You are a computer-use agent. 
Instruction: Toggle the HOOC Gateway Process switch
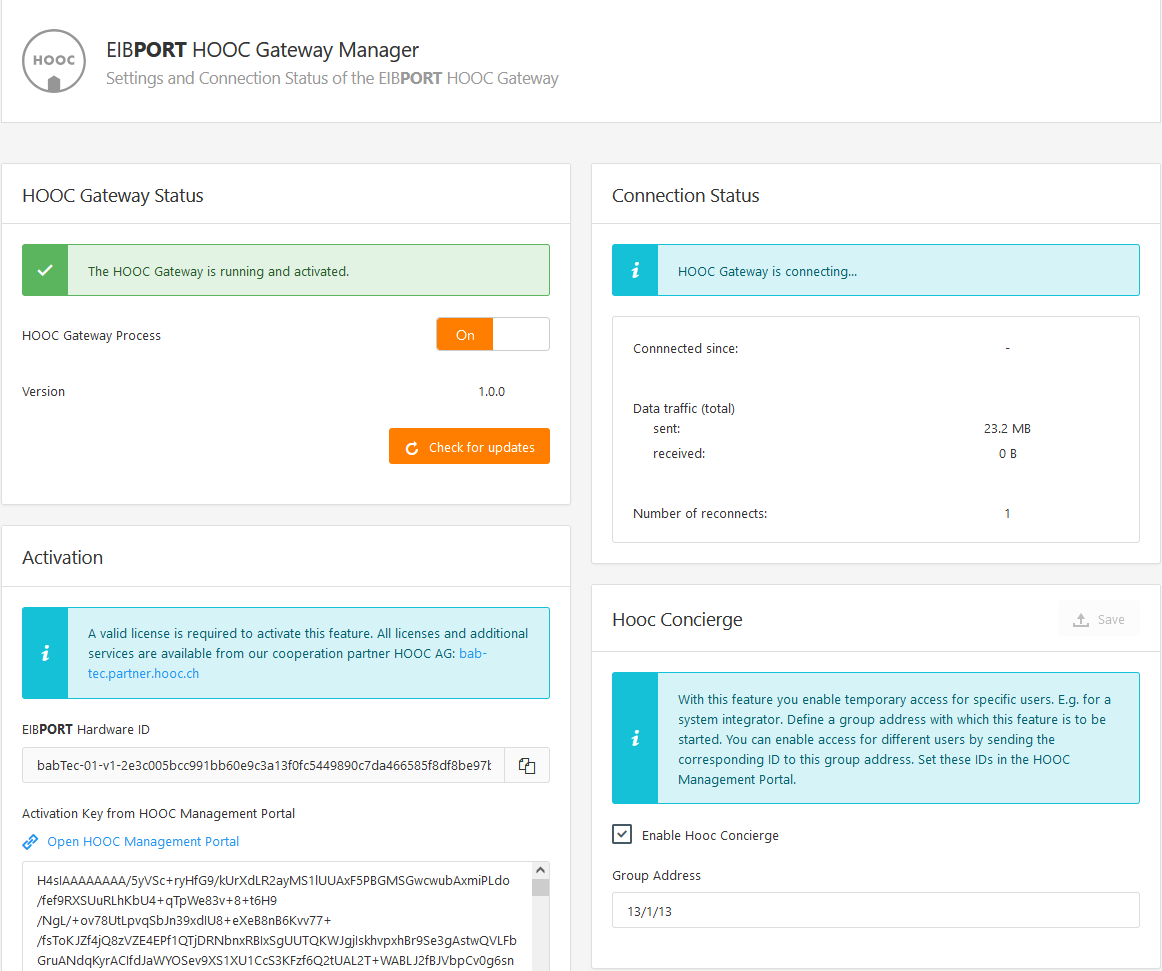click(x=492, y=335)
